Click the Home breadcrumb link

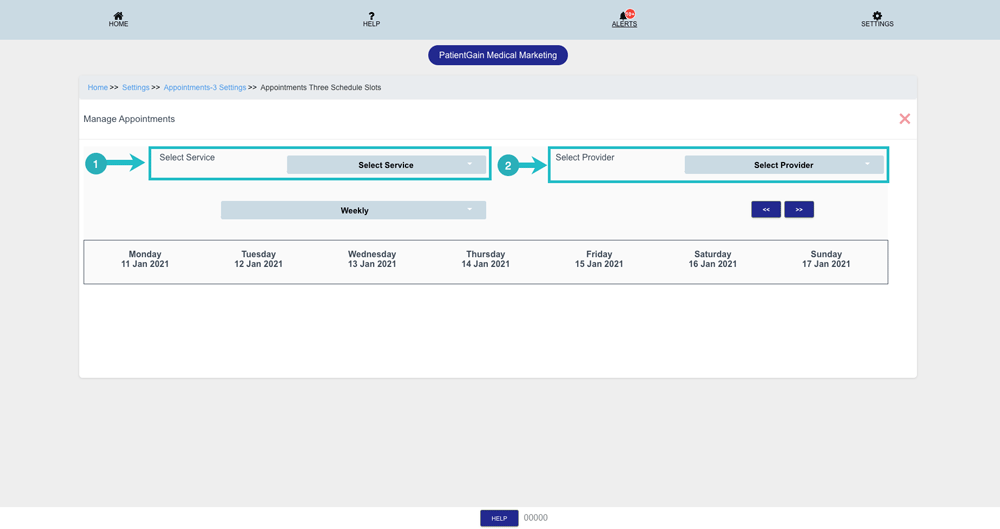pyautogui.click(x=98, y=87)
